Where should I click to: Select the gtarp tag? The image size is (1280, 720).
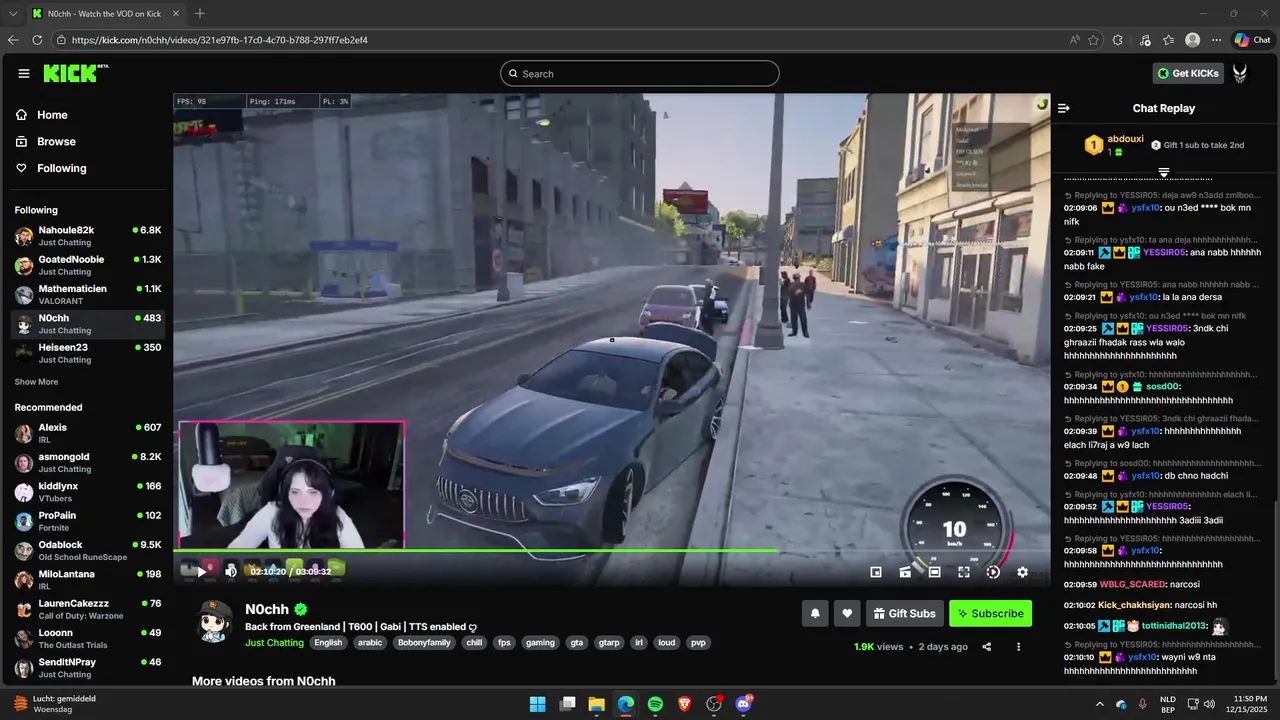(x=608, y=643)
